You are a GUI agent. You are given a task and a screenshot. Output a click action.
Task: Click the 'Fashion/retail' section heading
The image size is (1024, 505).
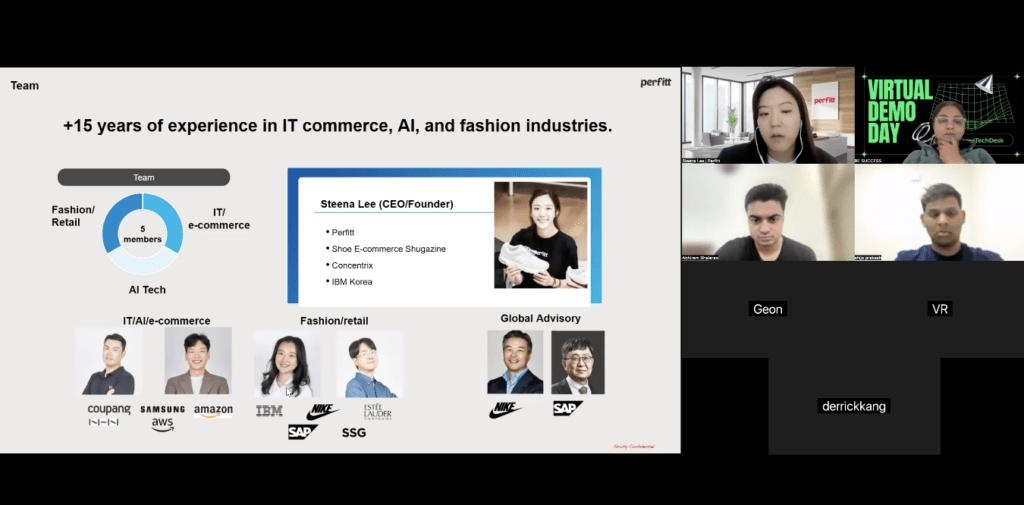click(x=334, y=321)
